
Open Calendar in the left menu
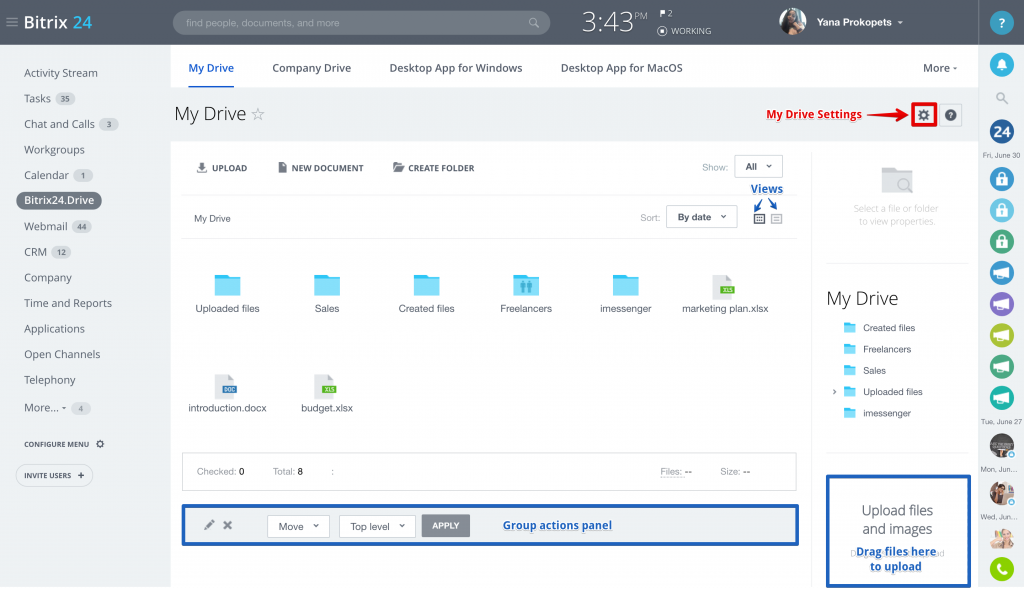(x=46, y=175)
